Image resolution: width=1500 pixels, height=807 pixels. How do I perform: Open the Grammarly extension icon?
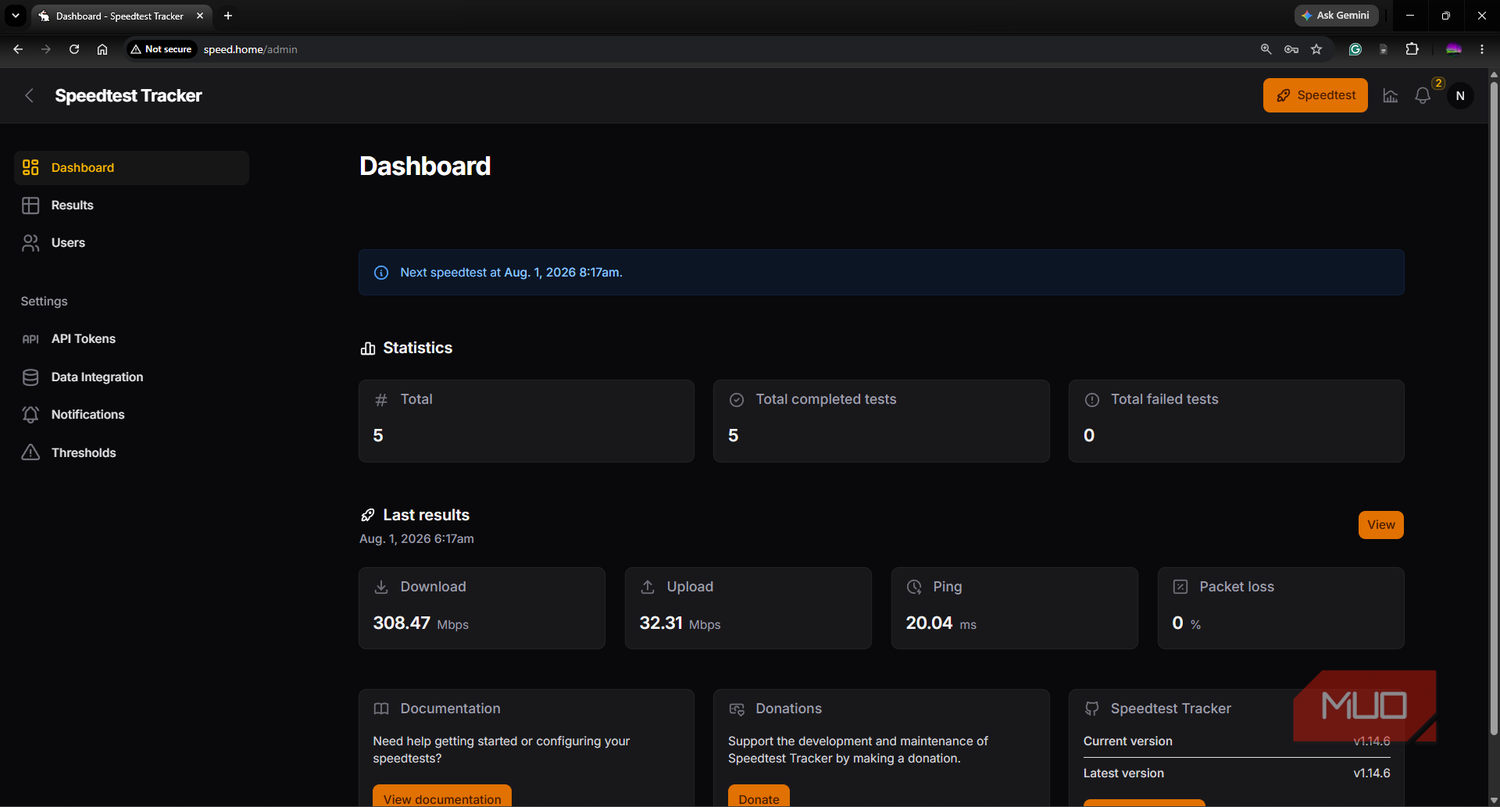1355,49
